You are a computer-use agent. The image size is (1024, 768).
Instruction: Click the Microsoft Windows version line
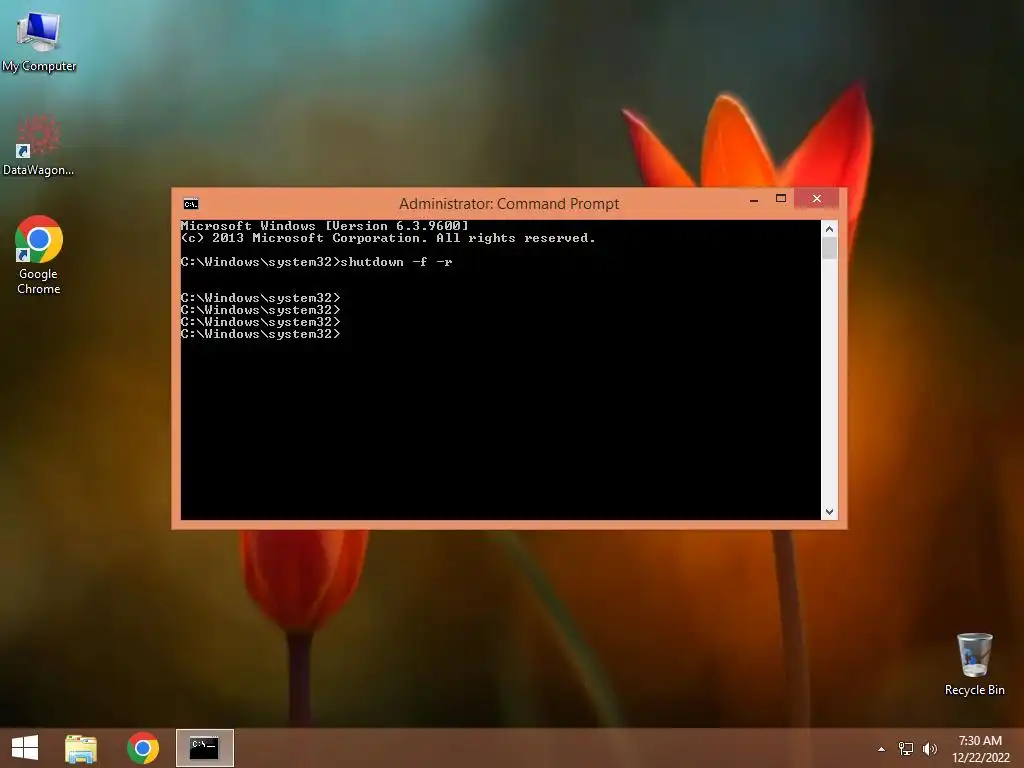click(x=325, y=225)
